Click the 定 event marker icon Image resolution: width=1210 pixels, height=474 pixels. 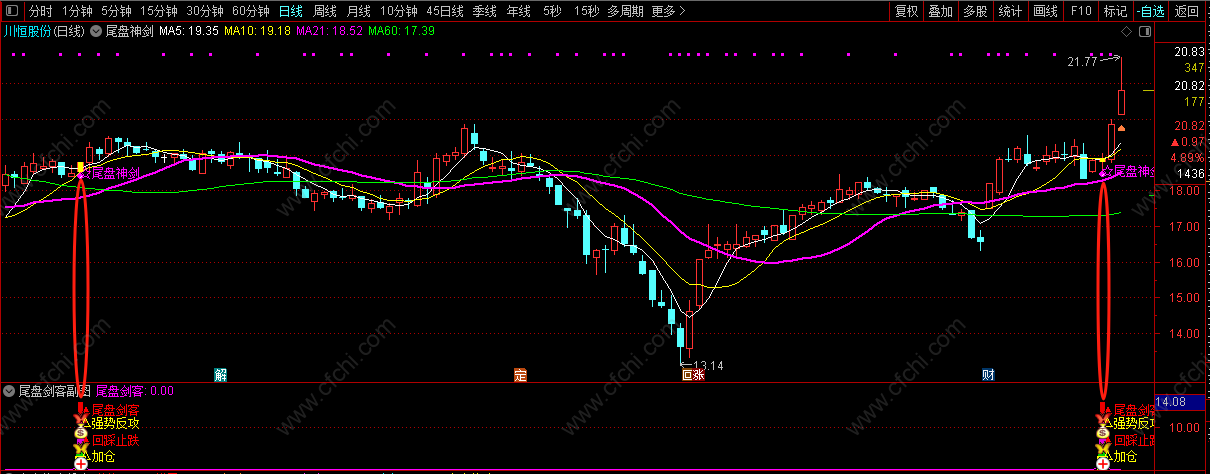[x=519, y=375]
